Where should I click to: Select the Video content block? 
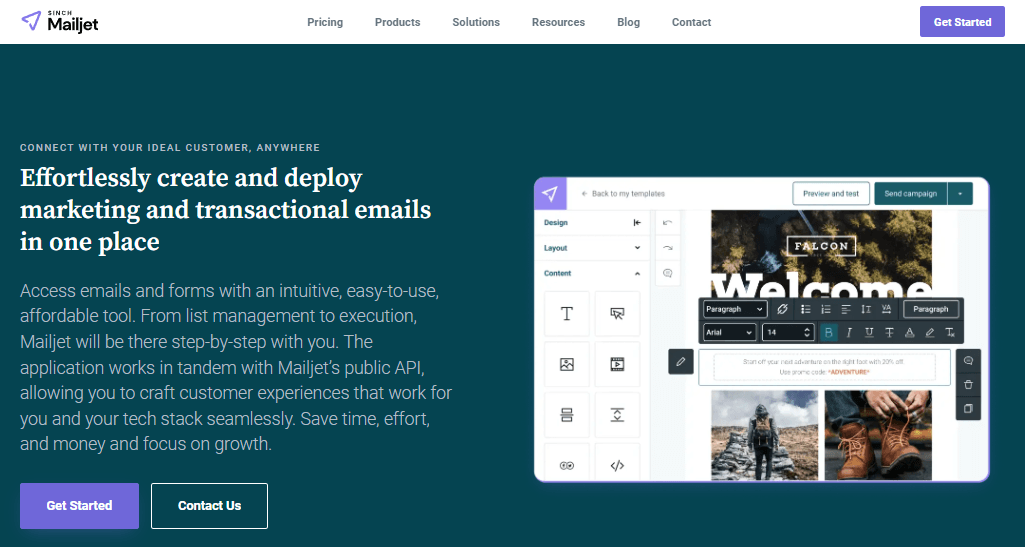pyautogui.click(x=617, y=364)
